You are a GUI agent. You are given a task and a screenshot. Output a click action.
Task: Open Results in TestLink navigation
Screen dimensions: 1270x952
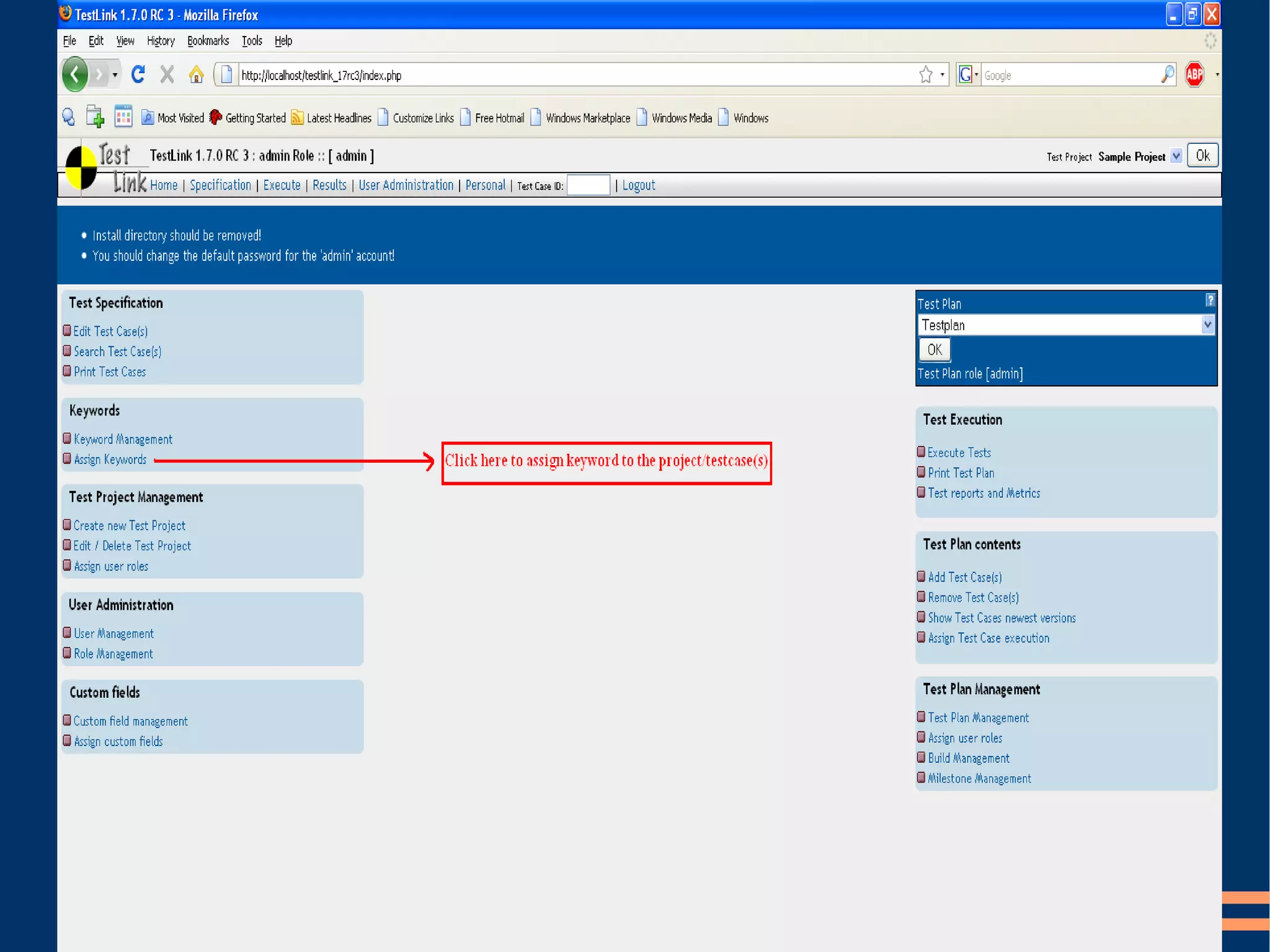coord(329,185)
